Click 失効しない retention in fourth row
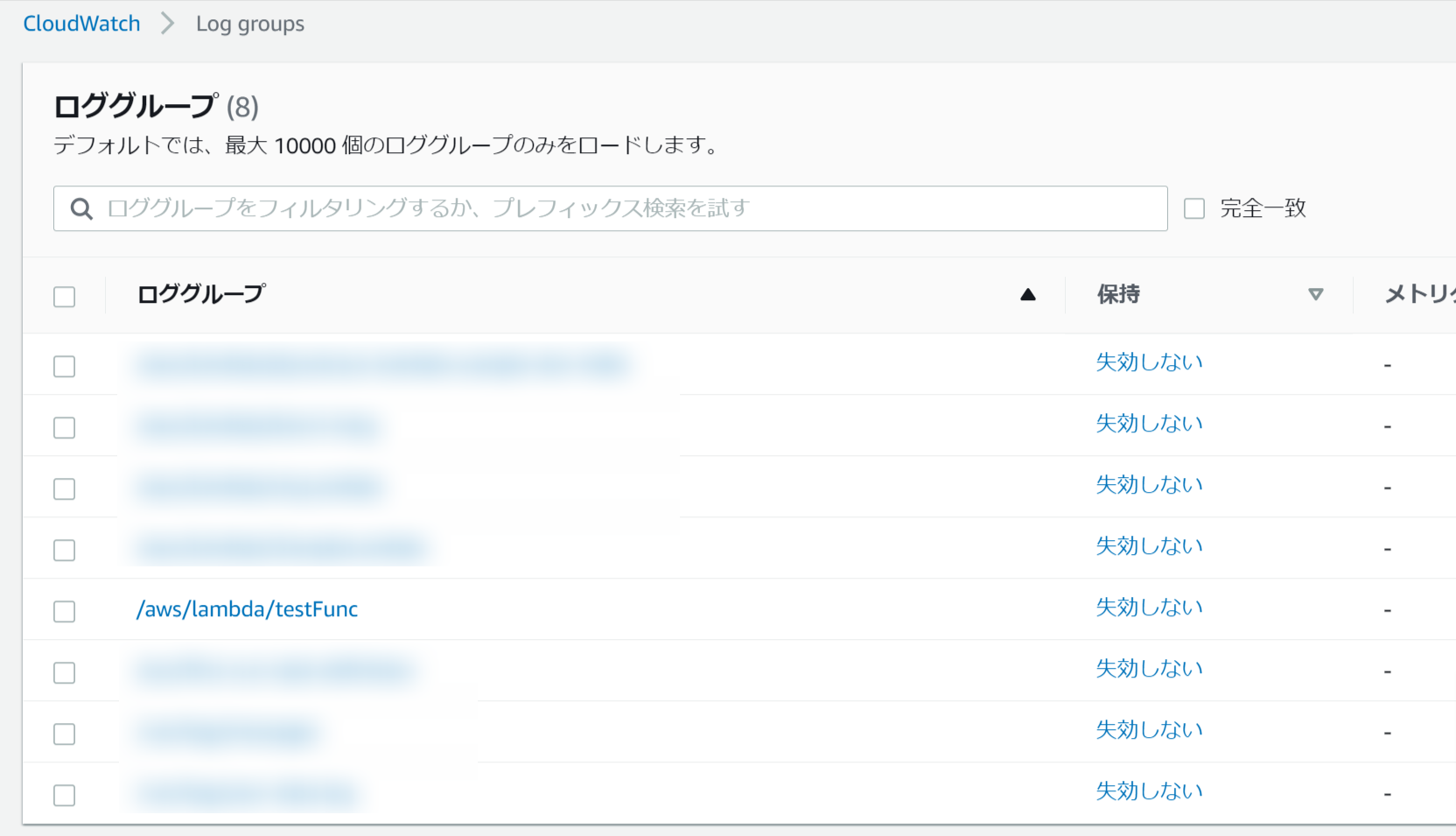 1150,546
